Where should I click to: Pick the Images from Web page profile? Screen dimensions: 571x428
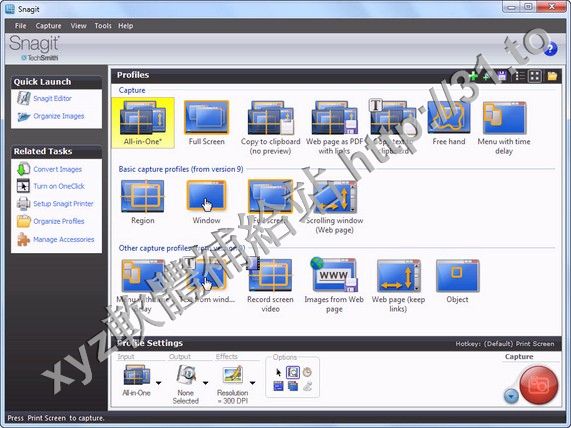coord(334,286)
